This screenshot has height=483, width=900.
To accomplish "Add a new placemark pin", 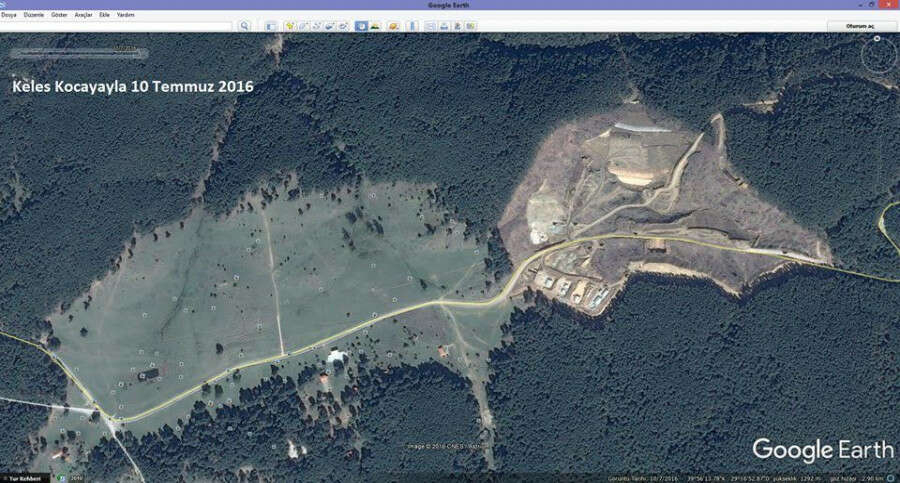I will (x=289, y=25).
